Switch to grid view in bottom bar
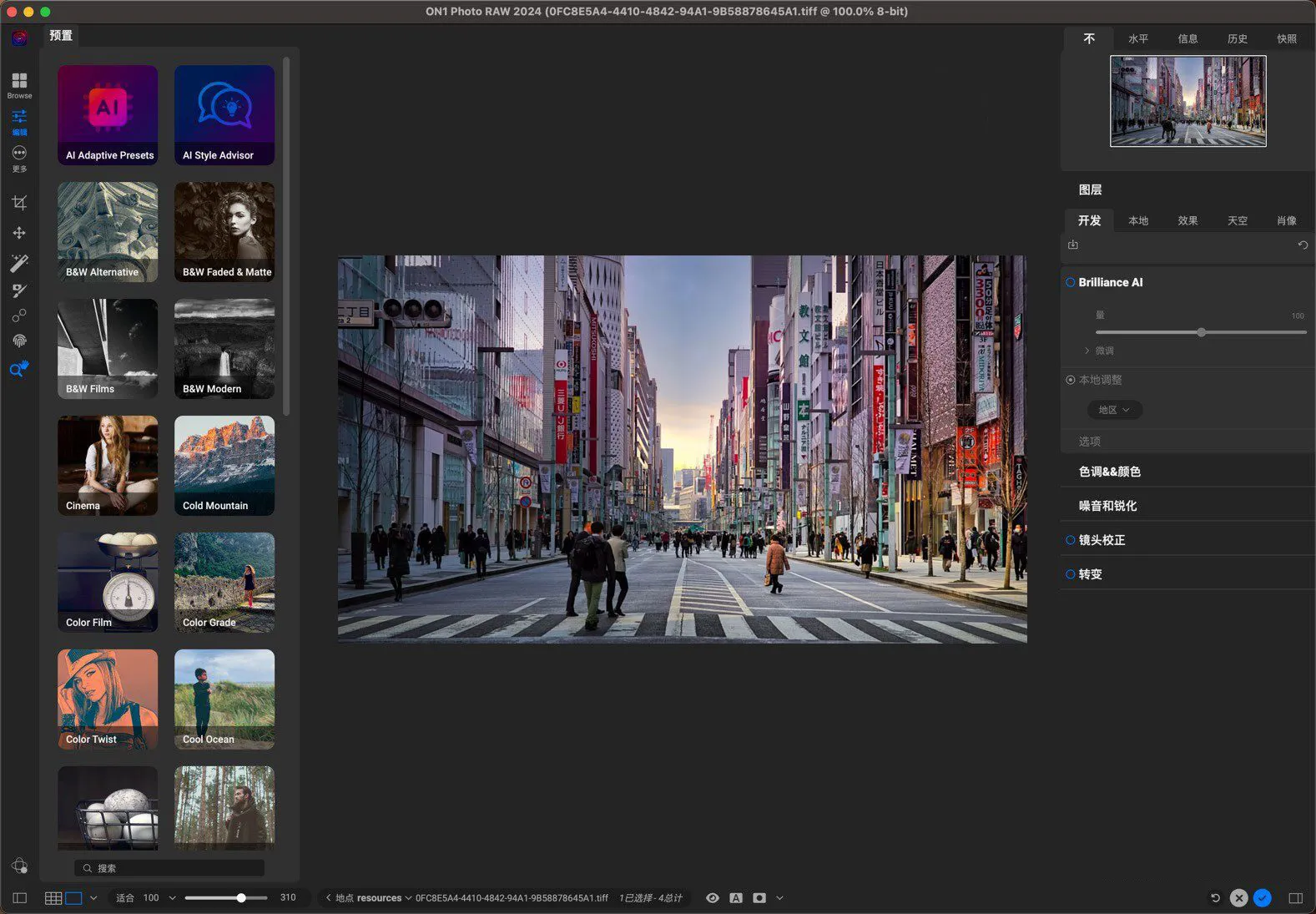Screen dimensions: 1316x914 [53, 898]
